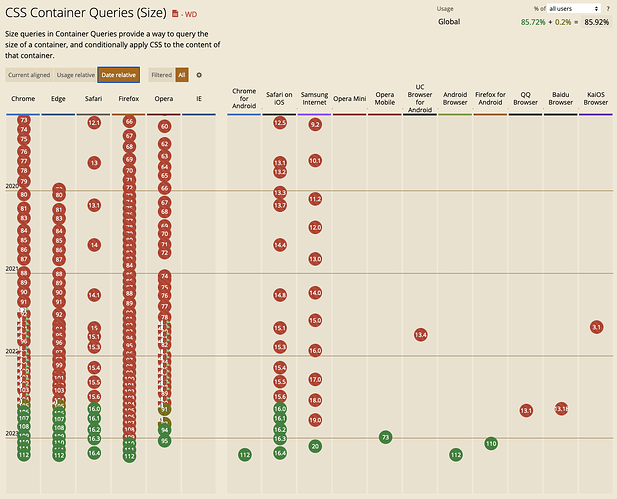The width and height of the screenshot is (617, 499).
Task: Open the WD spec document icon
Action: 175,14
